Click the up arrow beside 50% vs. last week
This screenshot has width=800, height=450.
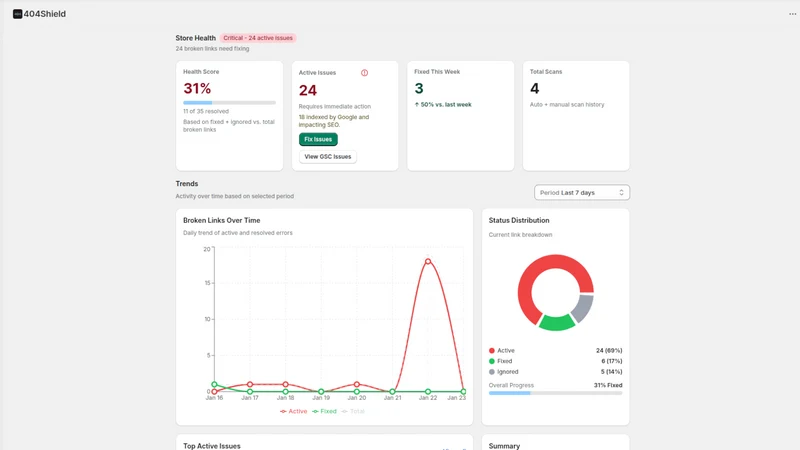[x=417, y=105]
